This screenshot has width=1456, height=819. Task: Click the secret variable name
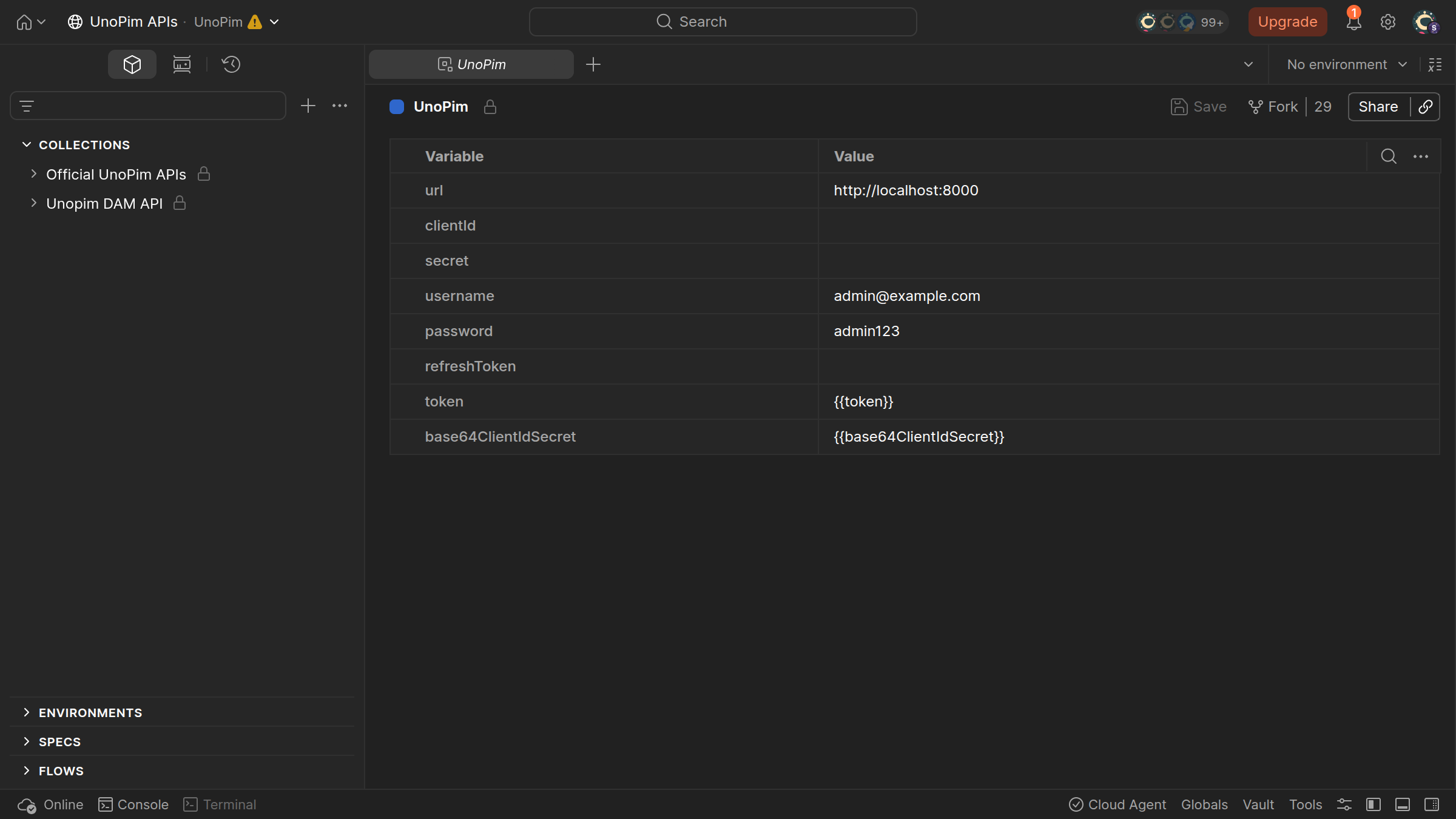447,261
